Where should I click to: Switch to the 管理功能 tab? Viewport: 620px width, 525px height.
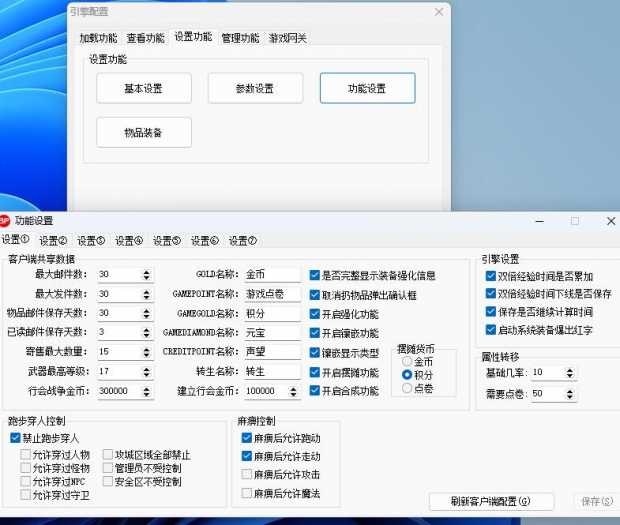pos(240,38)
